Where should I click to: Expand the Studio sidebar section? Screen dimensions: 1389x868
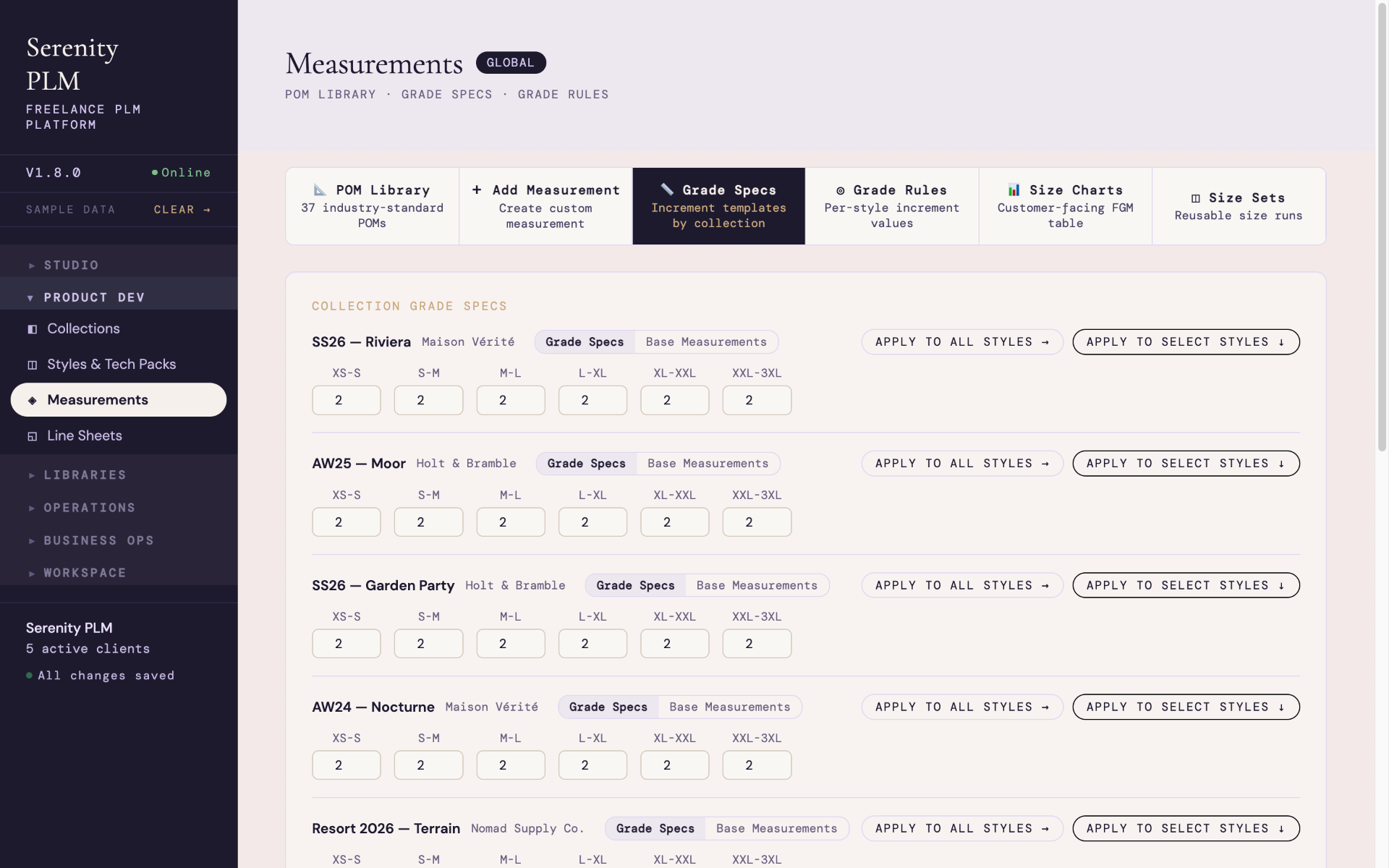click(119, 265)
